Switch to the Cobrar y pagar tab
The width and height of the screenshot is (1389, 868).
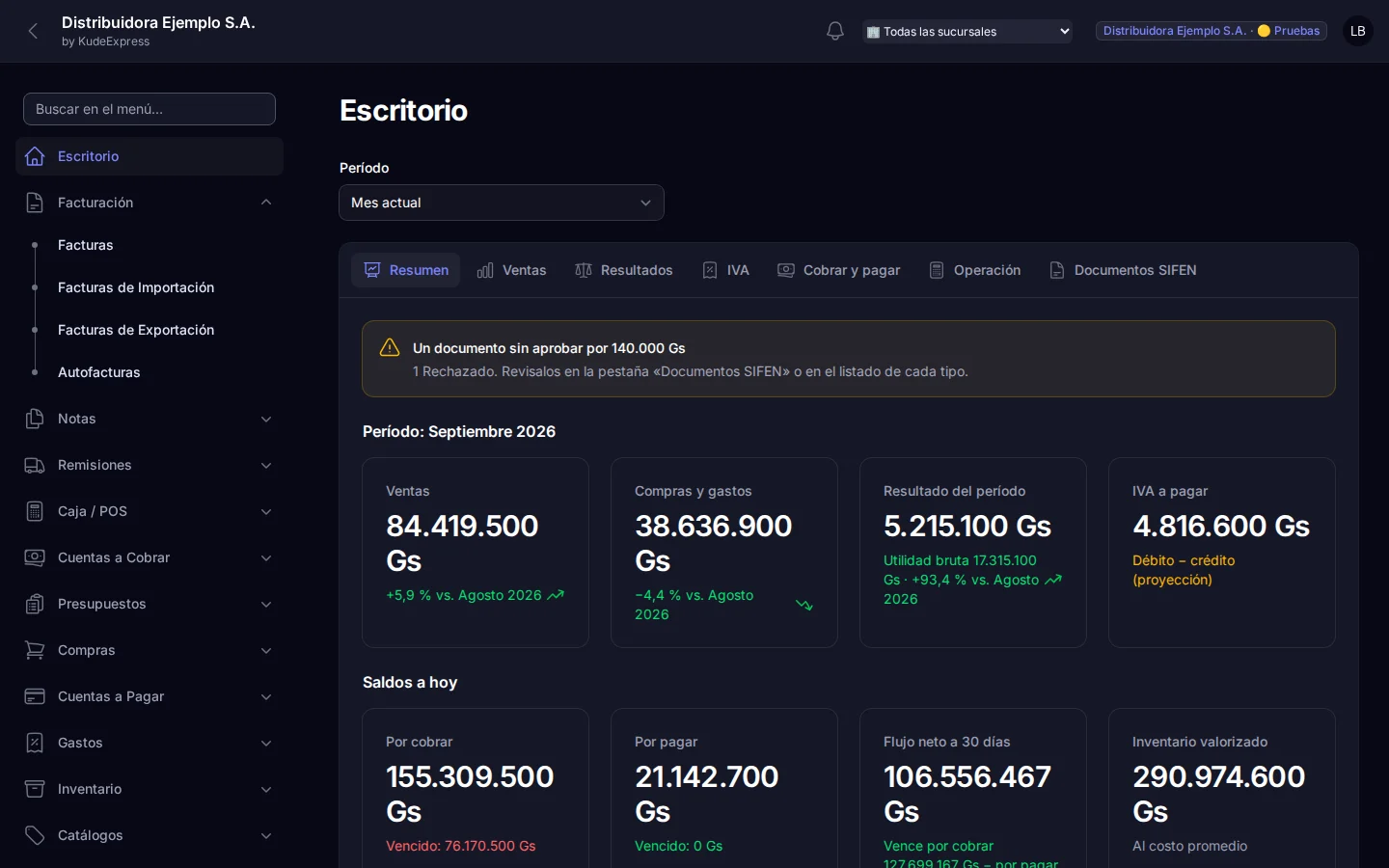point(838,270)
